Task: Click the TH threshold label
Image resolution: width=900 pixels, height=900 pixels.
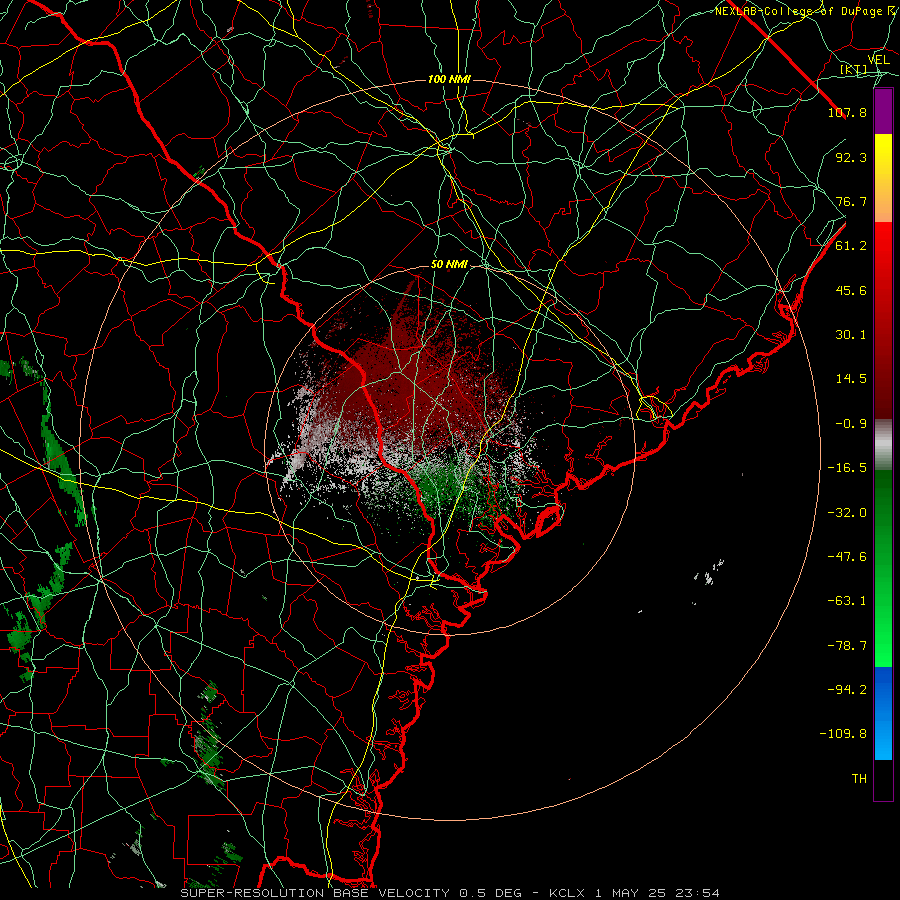Action: tap(859, 779)
